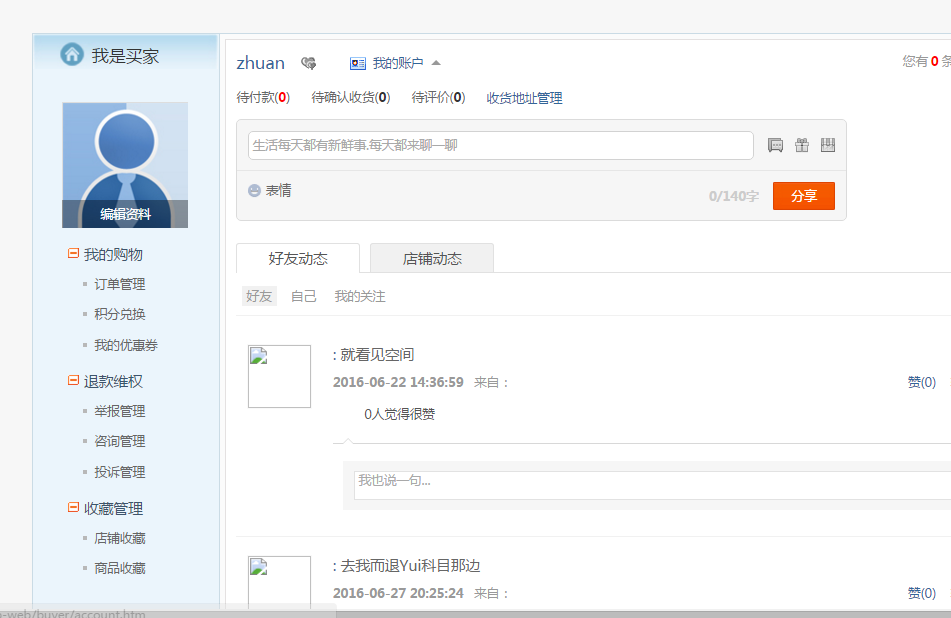Select the 好友 filter option

coord(258,296)
